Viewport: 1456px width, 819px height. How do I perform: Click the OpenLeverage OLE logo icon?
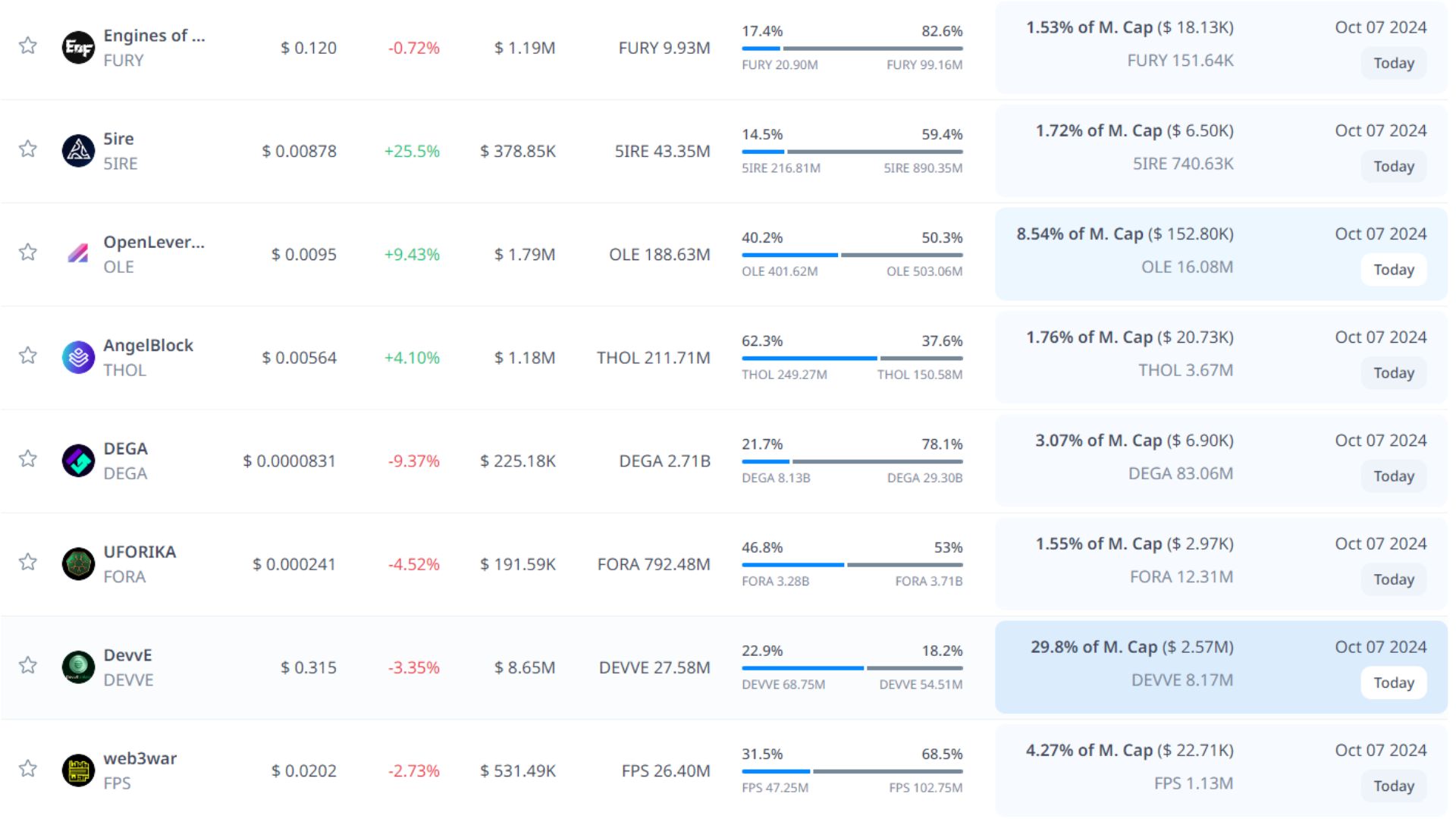[x=78, y=254]
